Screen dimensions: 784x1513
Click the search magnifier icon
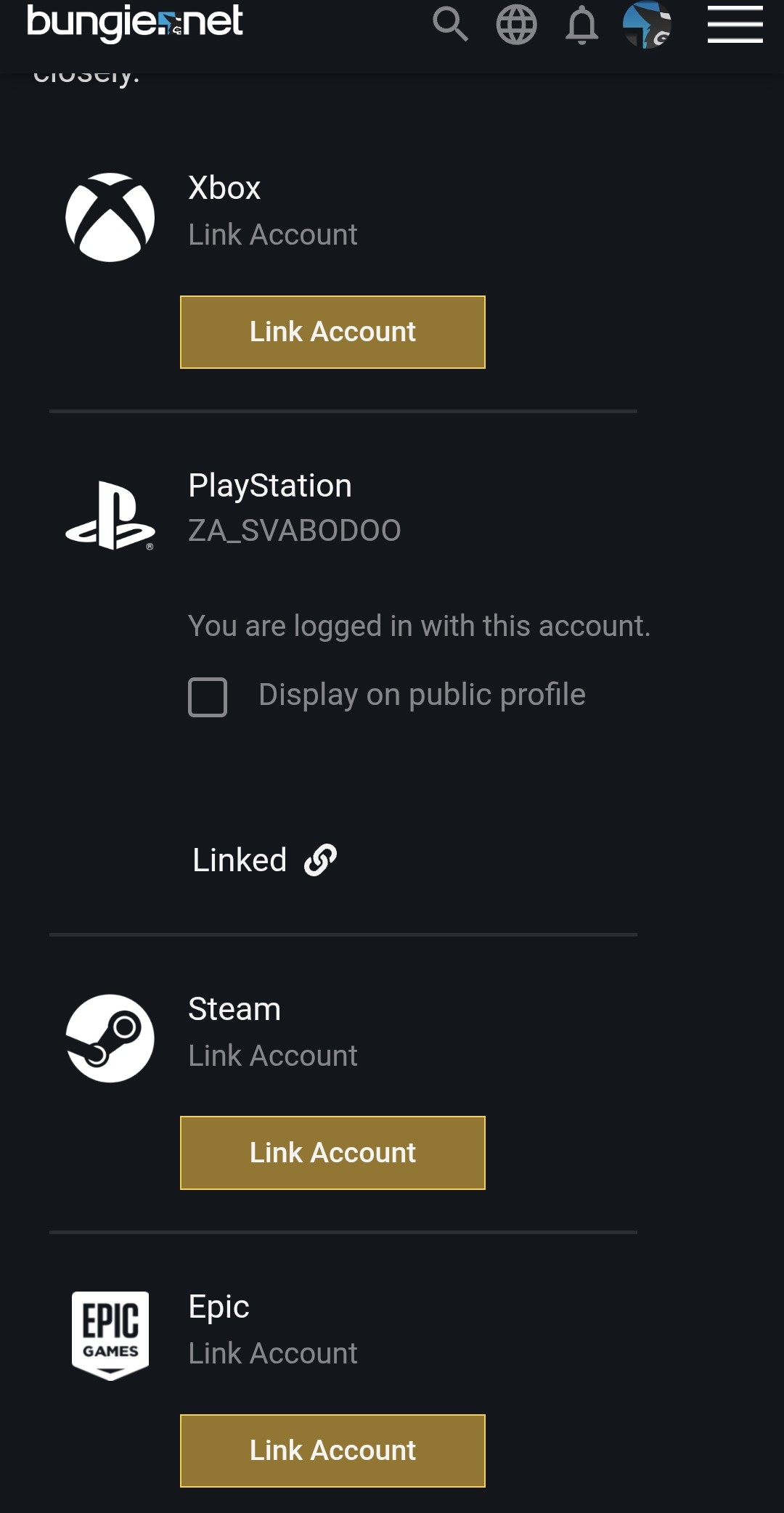click(450, 25)
